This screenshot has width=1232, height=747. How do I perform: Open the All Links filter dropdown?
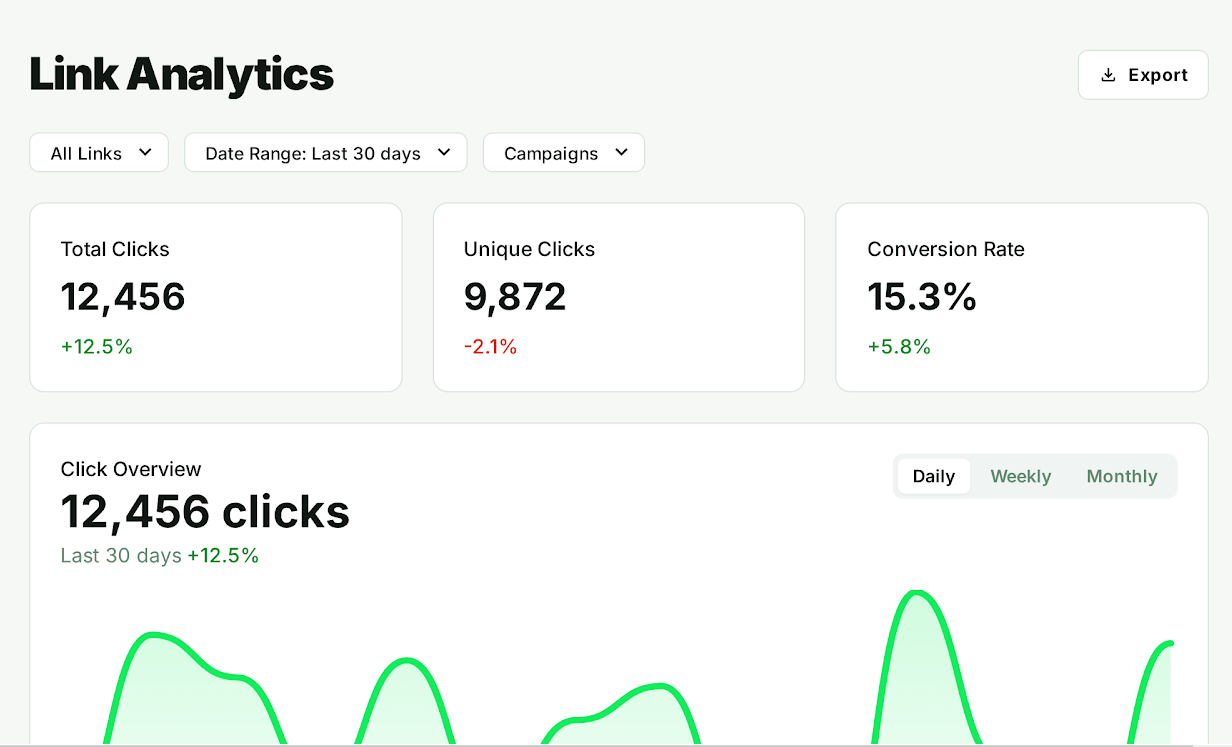(x=99, y=153)
